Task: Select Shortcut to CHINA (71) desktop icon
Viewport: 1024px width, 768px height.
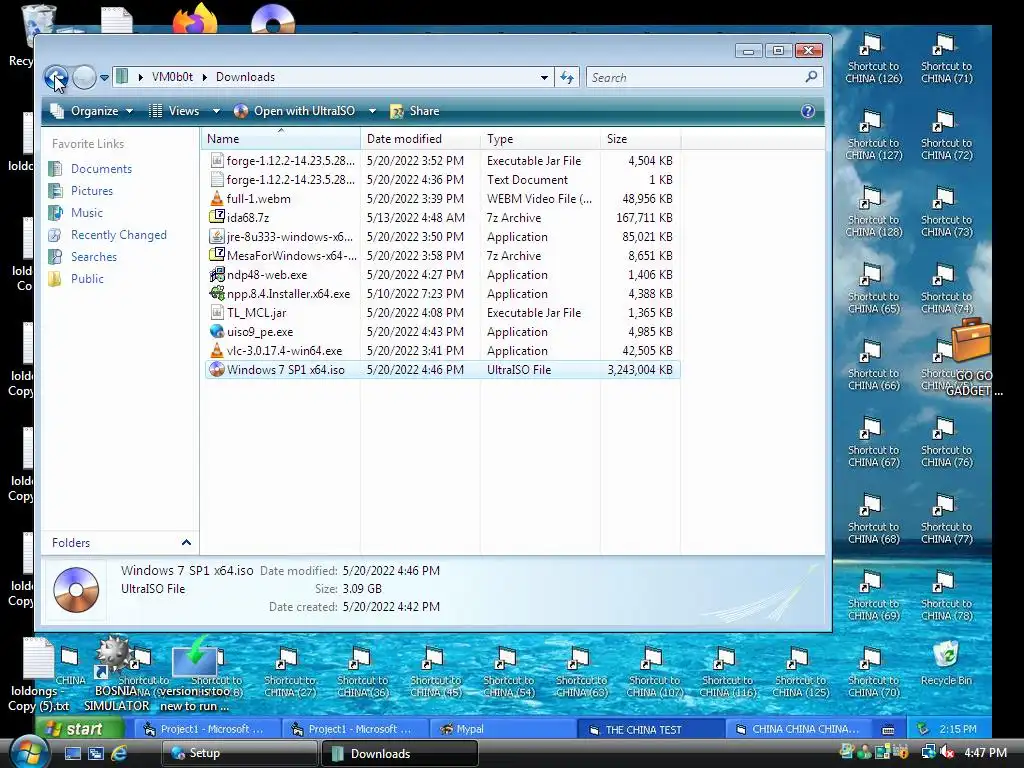Action: point(946,59)
